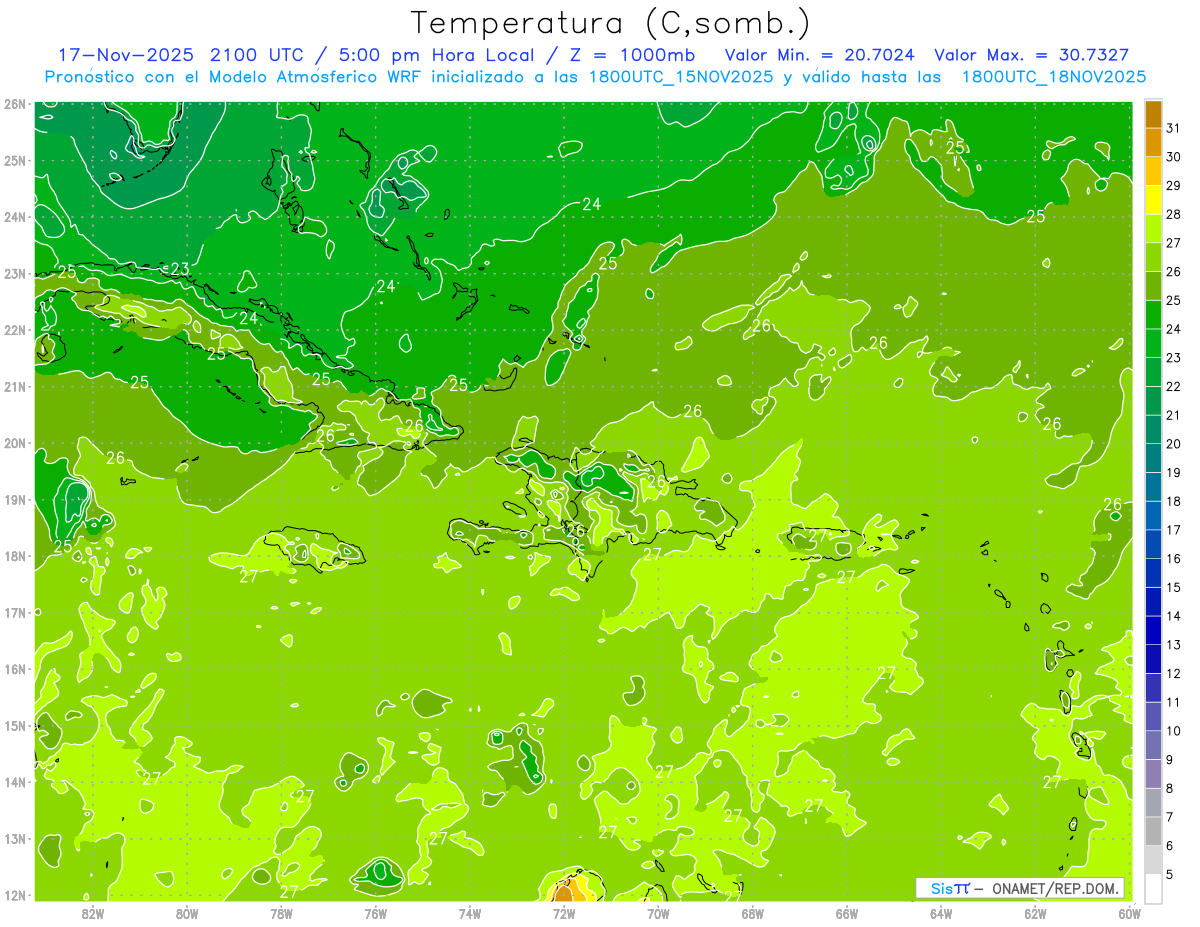1200x927 pixels.
Task: Click the 13N latitude axis label
Action: coord(14,838)
